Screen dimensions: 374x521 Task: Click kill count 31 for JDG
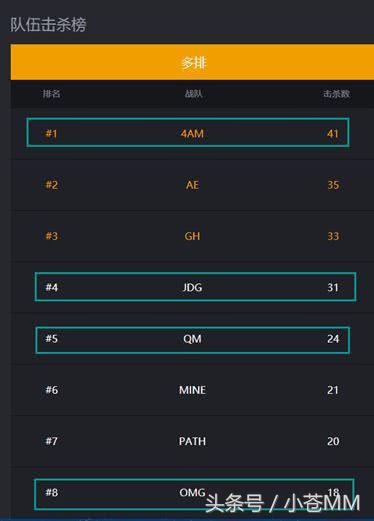point(333,287)
